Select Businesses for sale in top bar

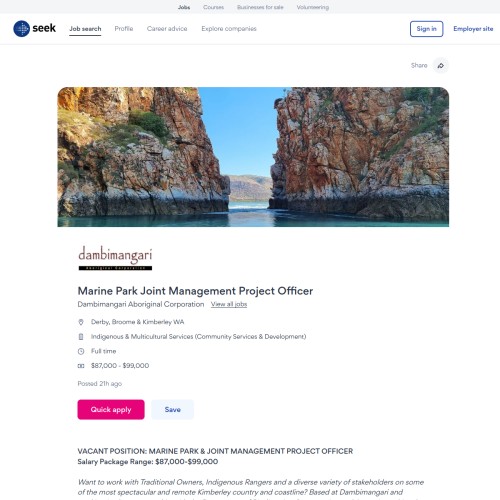260,7
